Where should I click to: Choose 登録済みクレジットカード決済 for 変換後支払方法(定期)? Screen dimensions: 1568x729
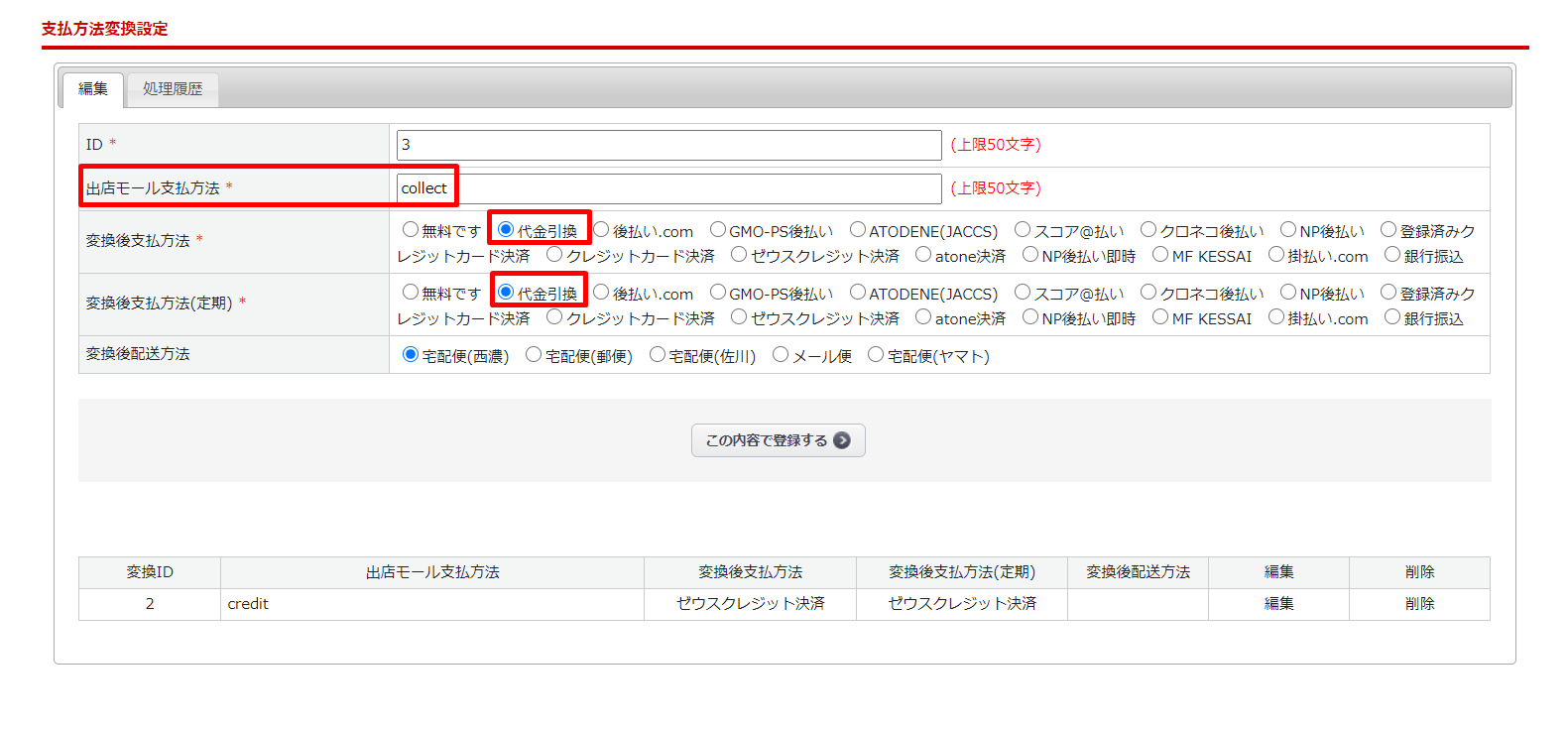point(1388,293)
